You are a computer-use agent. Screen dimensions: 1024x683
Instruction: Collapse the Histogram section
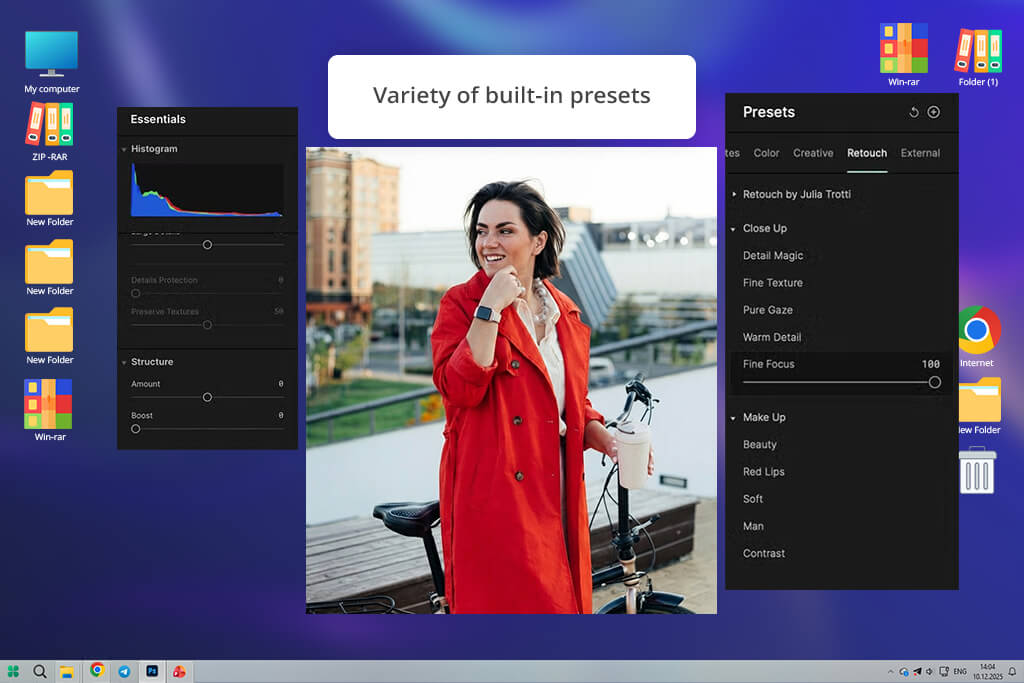124,150
